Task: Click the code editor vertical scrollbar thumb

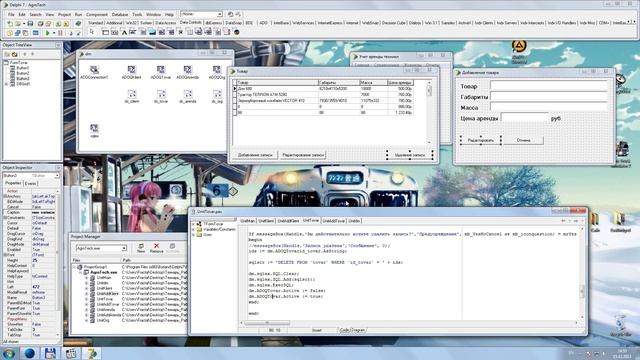Action: (x=582, y=291)
